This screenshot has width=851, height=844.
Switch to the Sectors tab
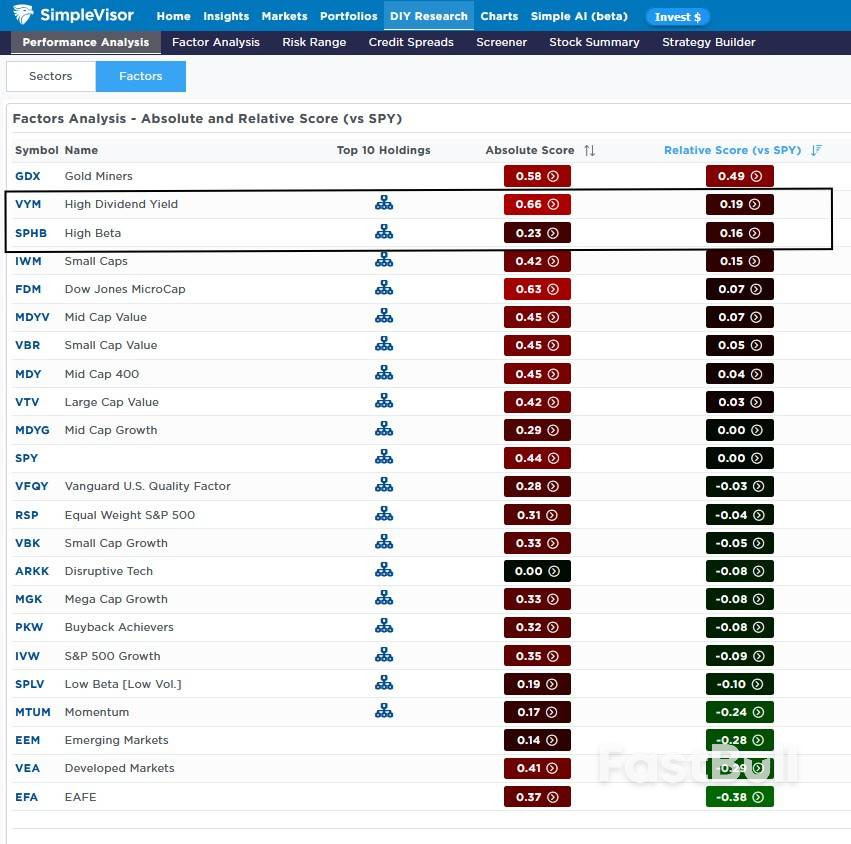49,76
